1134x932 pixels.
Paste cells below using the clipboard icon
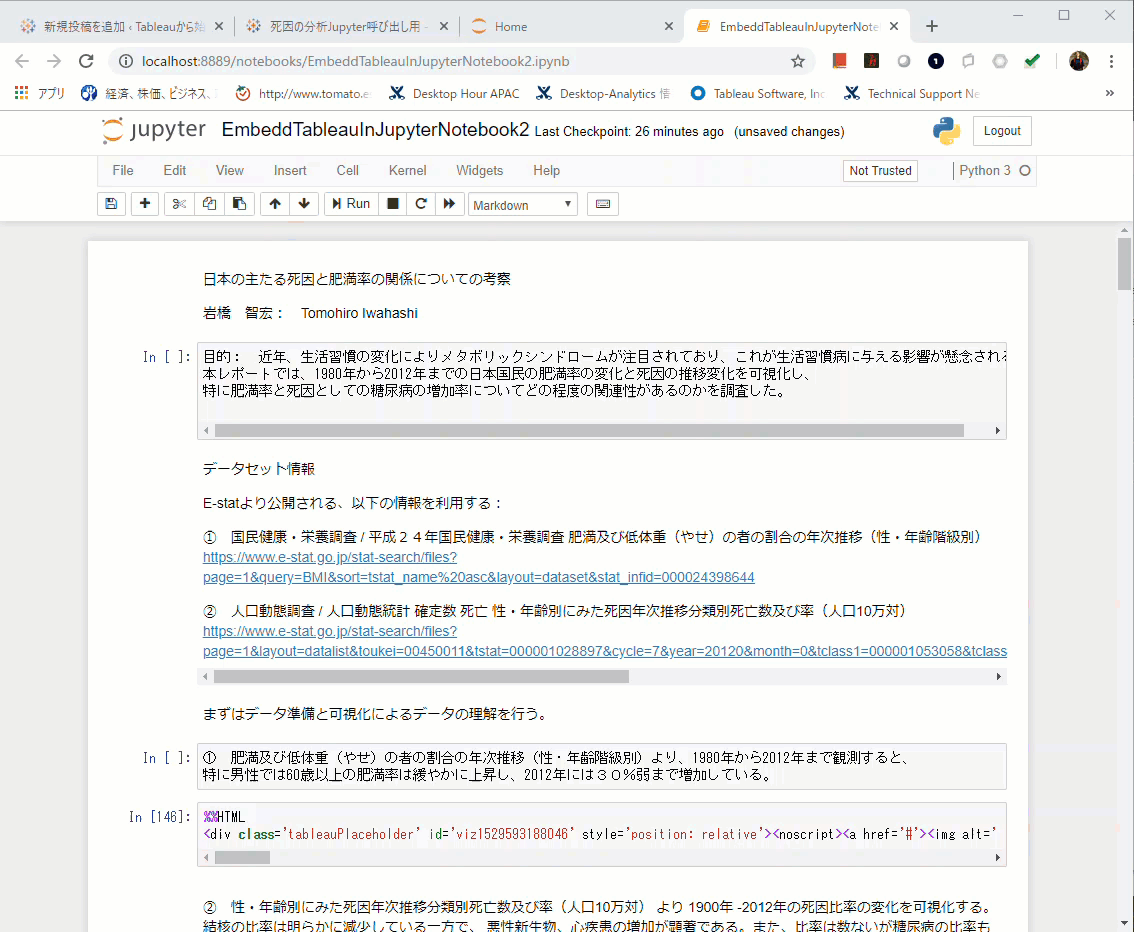[x=239, y=204]
